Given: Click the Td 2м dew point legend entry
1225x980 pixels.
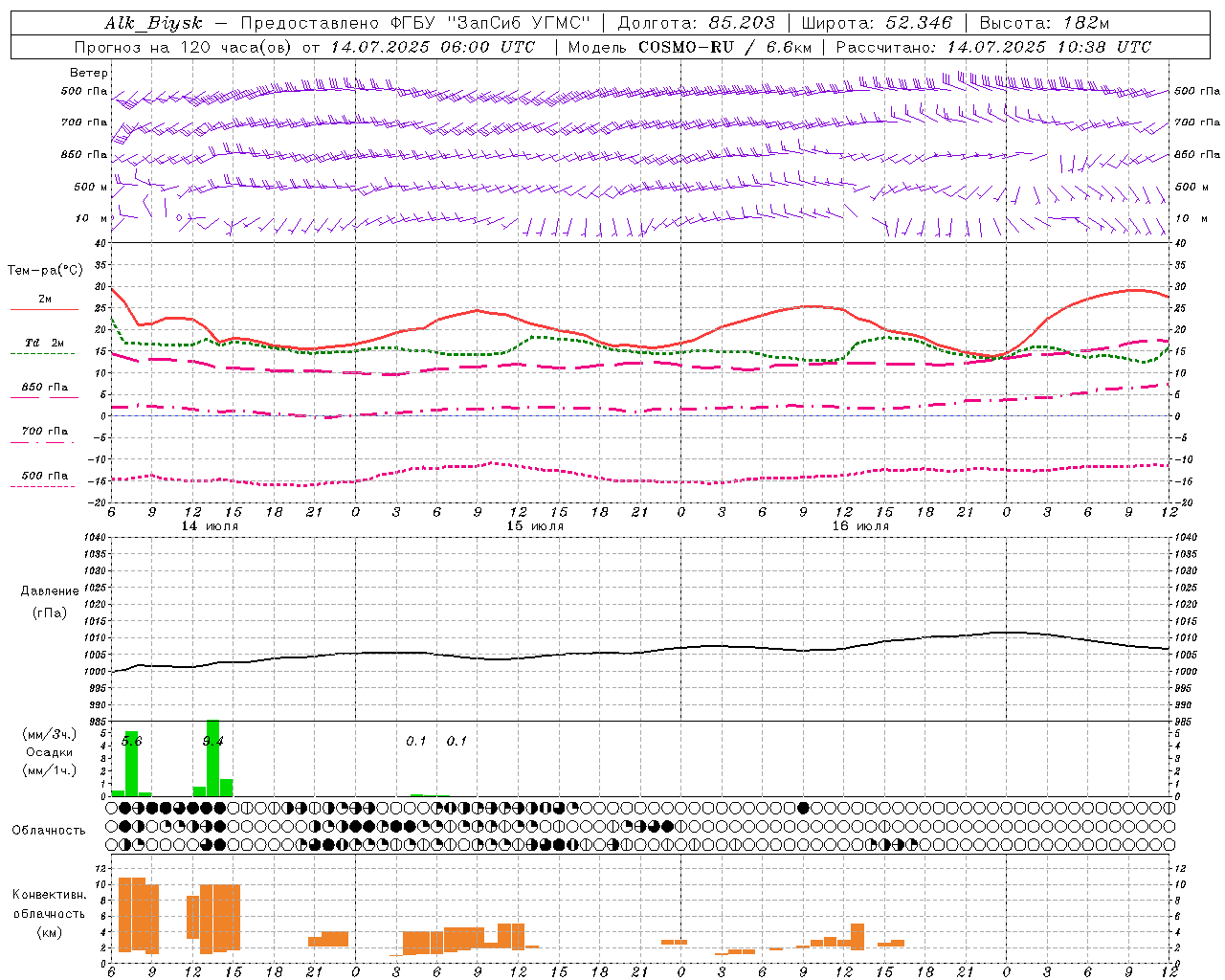Looking at the screenshot, I should coord(45,343).
